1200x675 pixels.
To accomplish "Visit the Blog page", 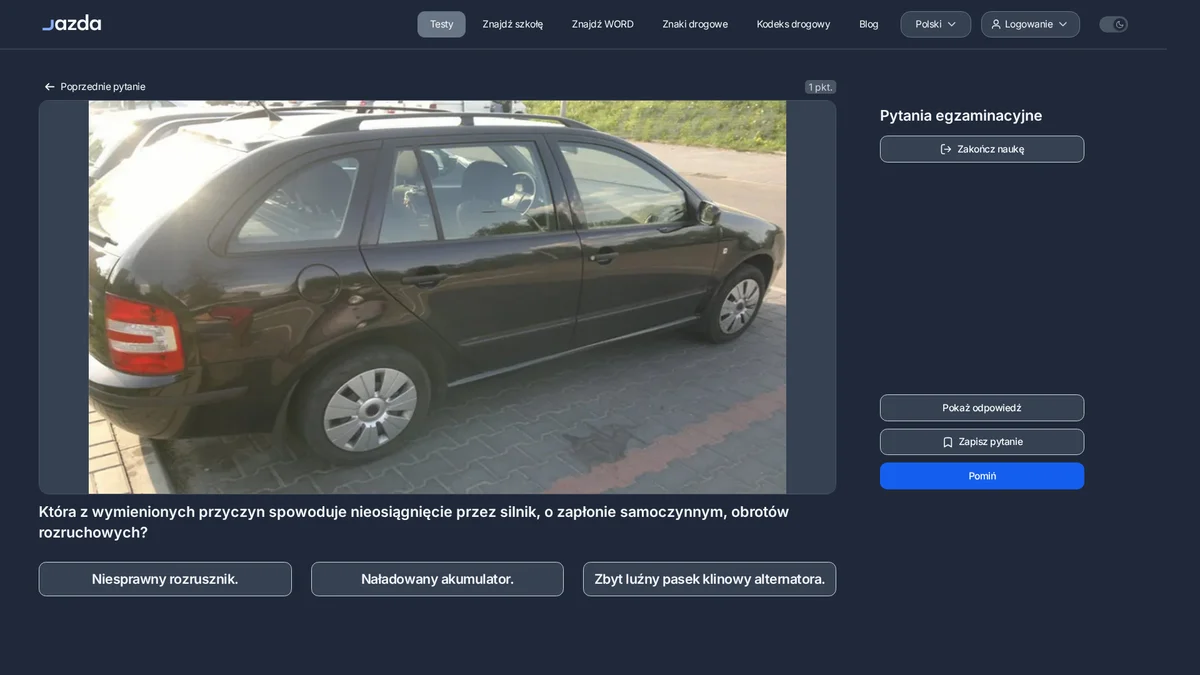I will click(869, 24).
